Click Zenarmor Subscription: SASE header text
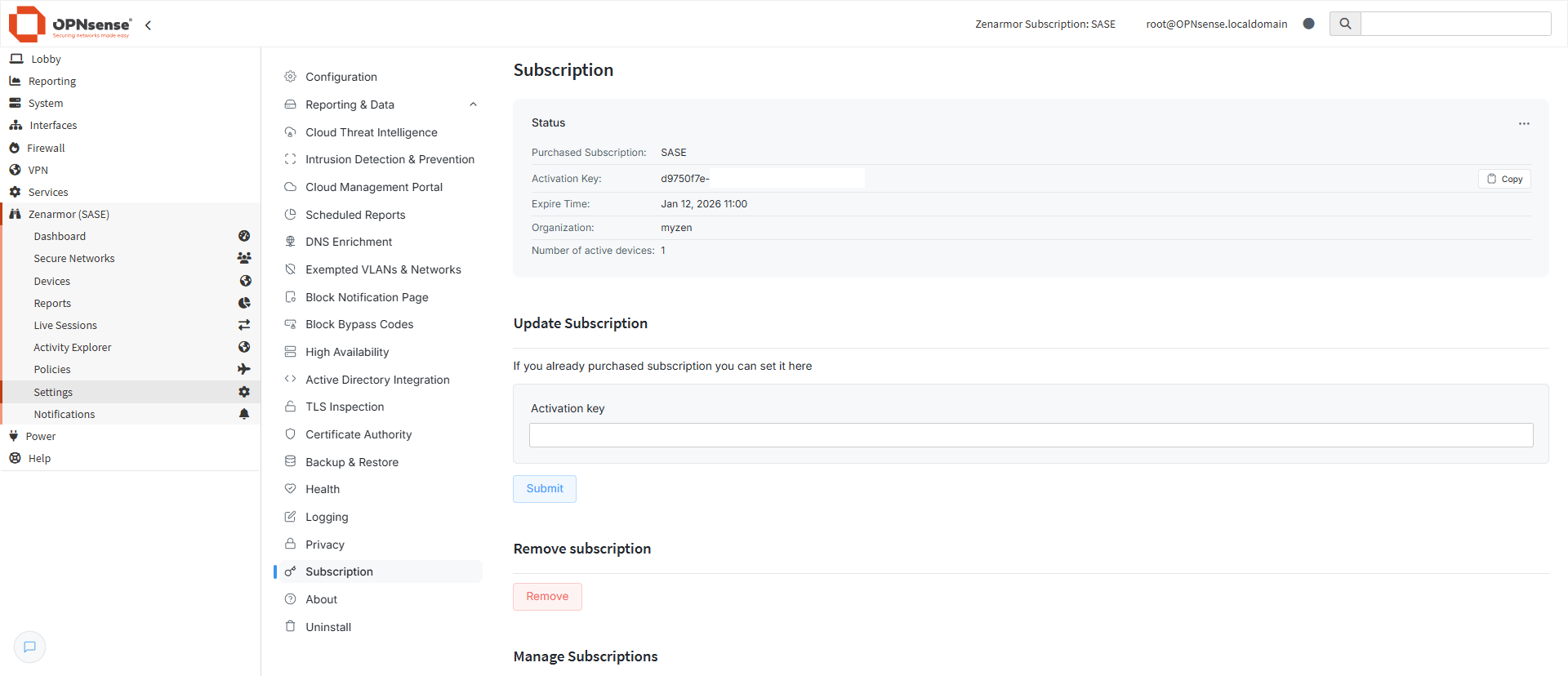 tap(1045, 24)
